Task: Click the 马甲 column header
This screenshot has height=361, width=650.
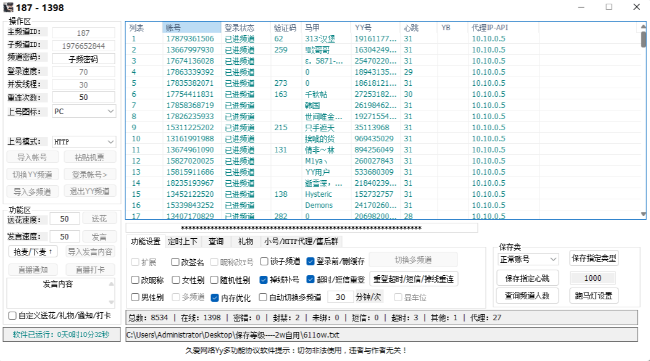Action: pyautogui.click(x=327, y=28)
